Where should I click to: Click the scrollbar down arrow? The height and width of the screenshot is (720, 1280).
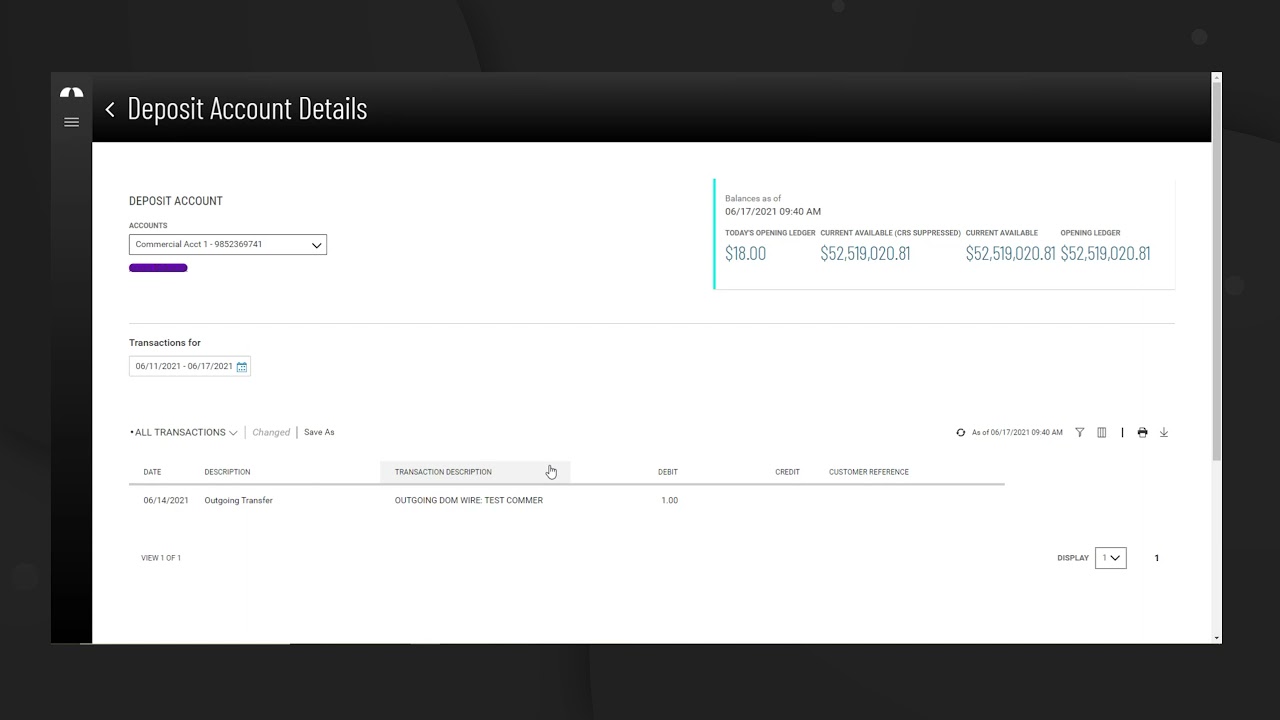coord(1216,638)
